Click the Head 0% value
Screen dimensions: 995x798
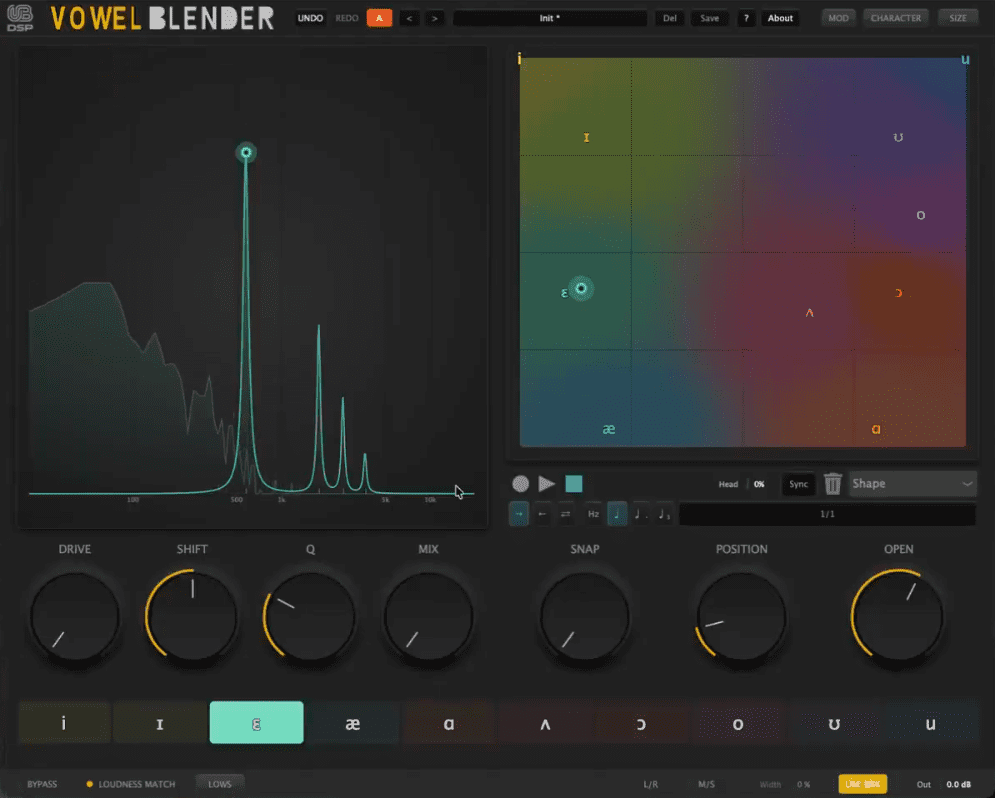759,484
